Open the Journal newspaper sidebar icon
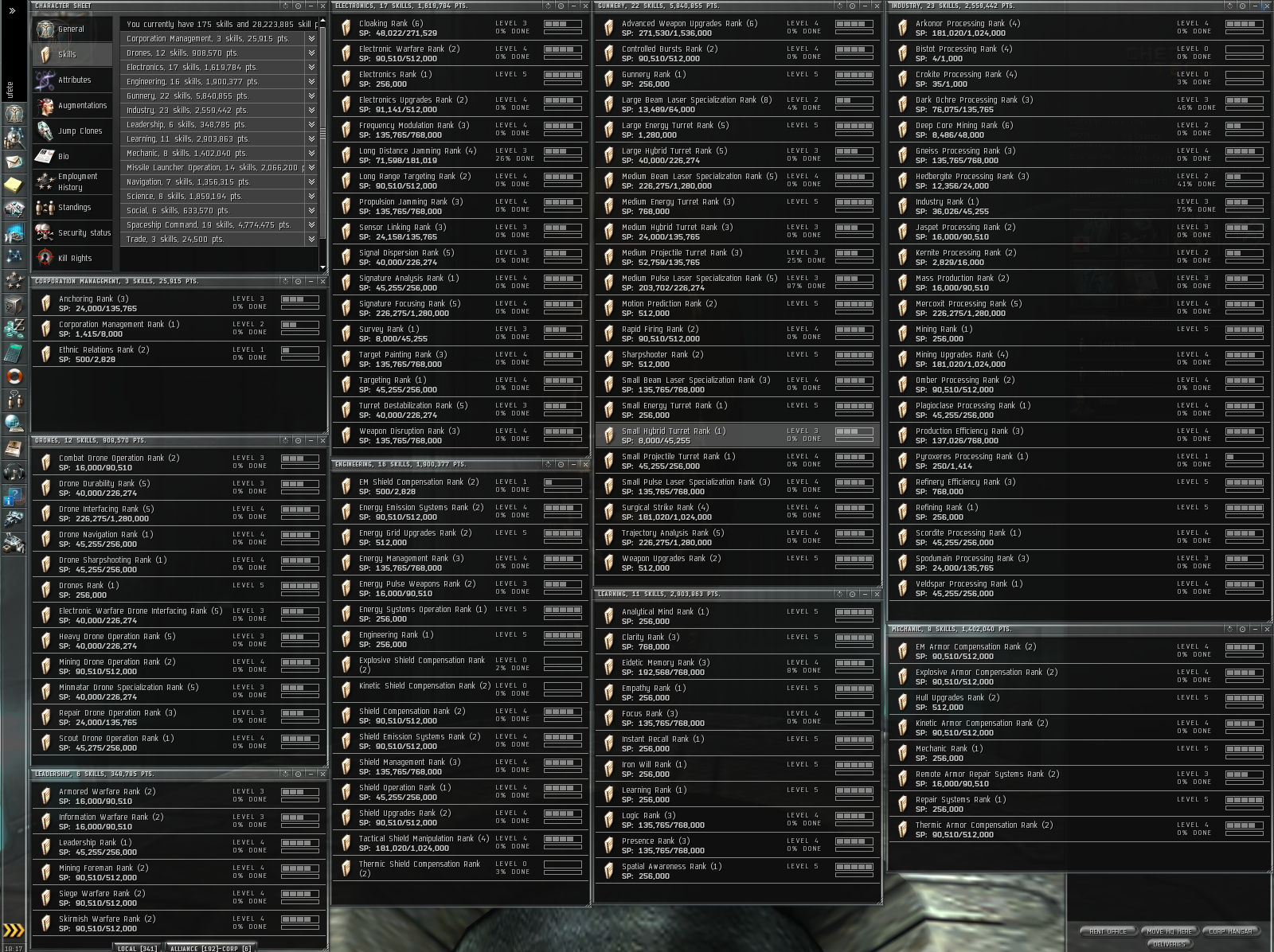 tap(14, 448)
